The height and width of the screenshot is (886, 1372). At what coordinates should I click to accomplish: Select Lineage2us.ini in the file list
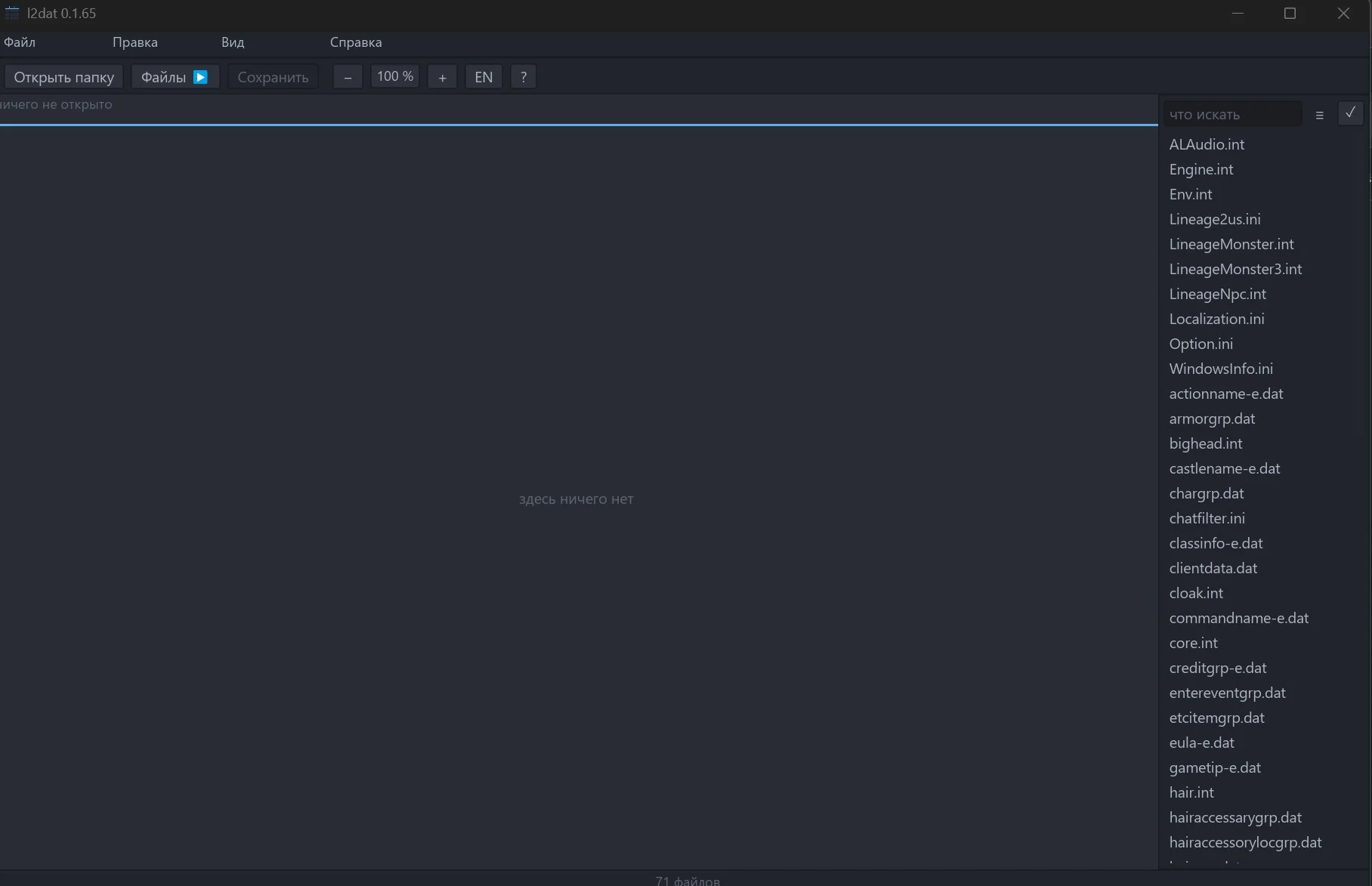[x=1215, y=219]
